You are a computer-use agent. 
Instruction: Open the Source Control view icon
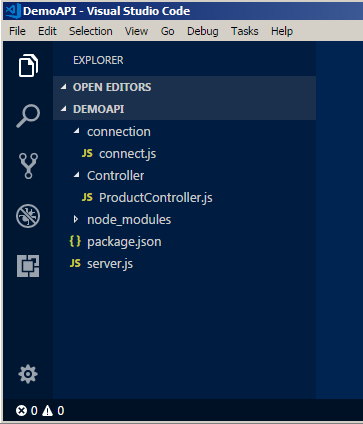[28, 166]
